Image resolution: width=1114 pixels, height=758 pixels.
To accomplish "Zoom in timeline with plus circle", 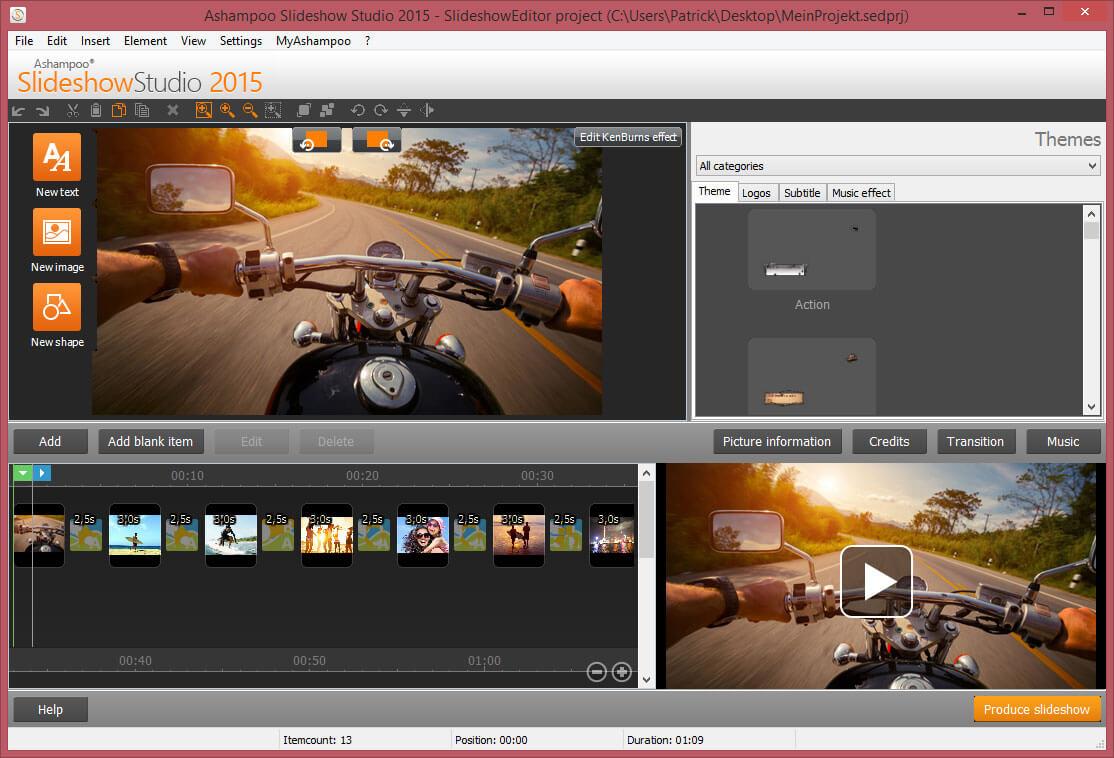I will 622,672.
